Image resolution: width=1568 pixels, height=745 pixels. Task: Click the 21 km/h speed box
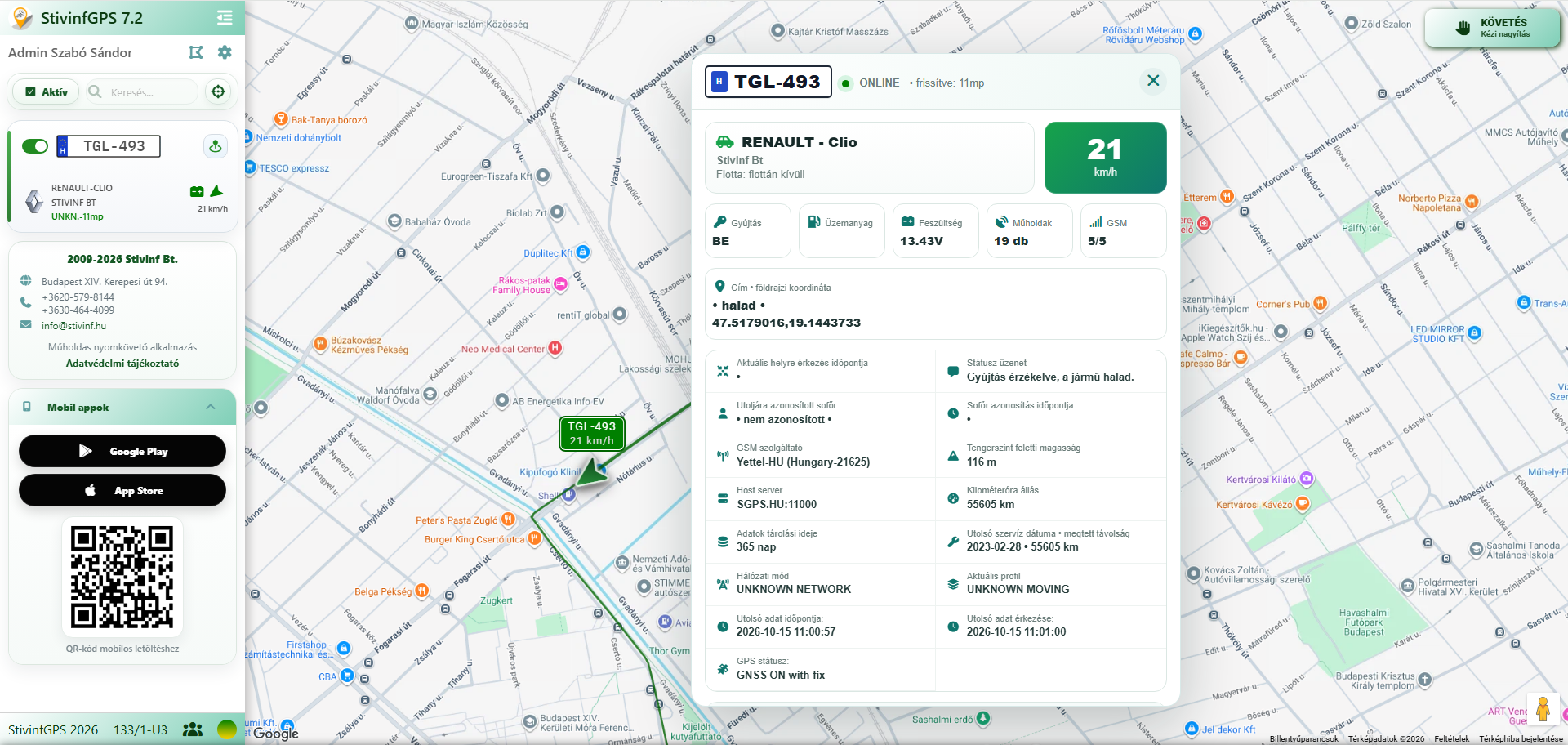tap(1106, 158)
